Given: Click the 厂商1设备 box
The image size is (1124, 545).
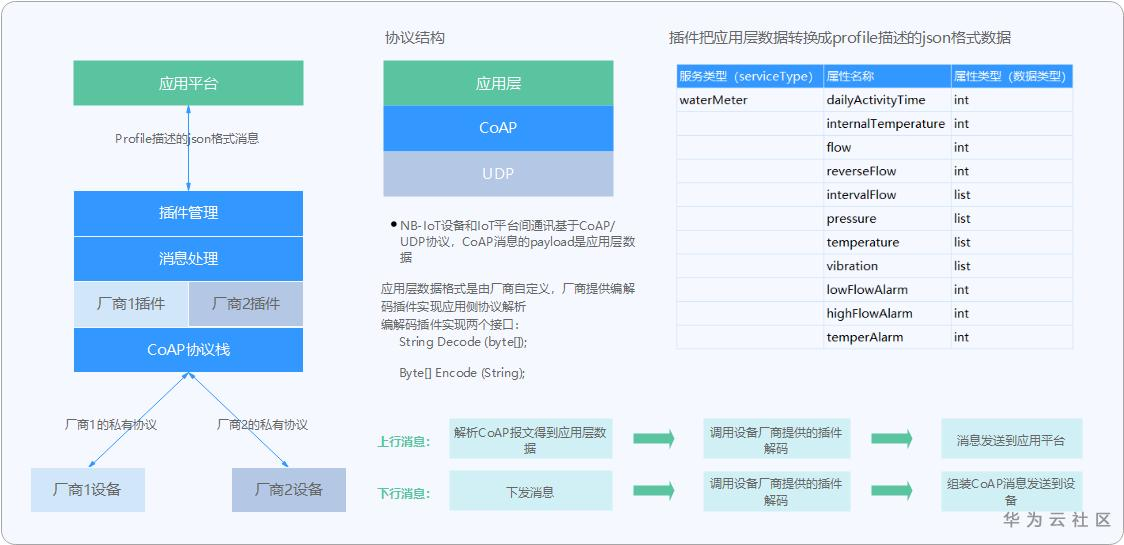Looking at the screenshot, I should [x=87, y=490].
